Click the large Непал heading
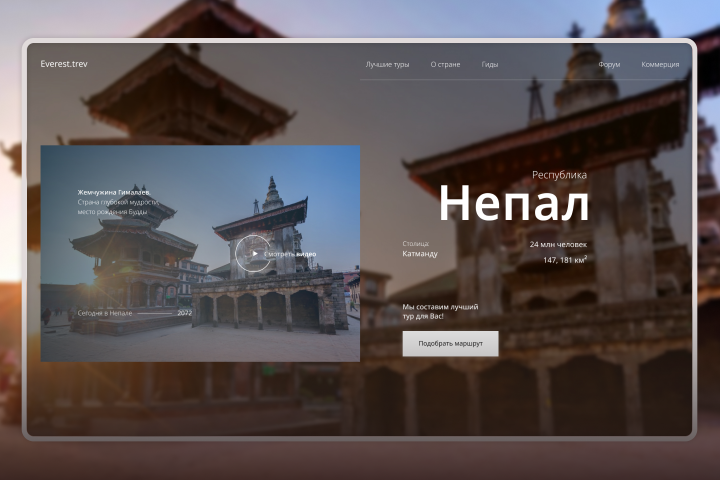This screenshot has width=720, height=480. pyautogui.click(x=514, y=203)
